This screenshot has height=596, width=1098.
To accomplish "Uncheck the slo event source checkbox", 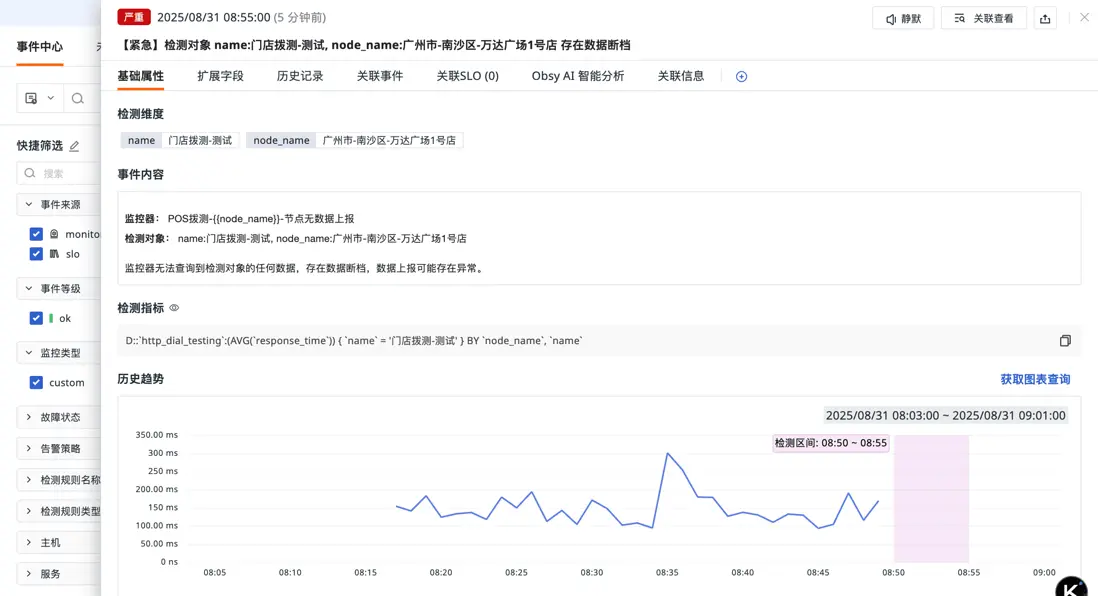I will [37, 254].
